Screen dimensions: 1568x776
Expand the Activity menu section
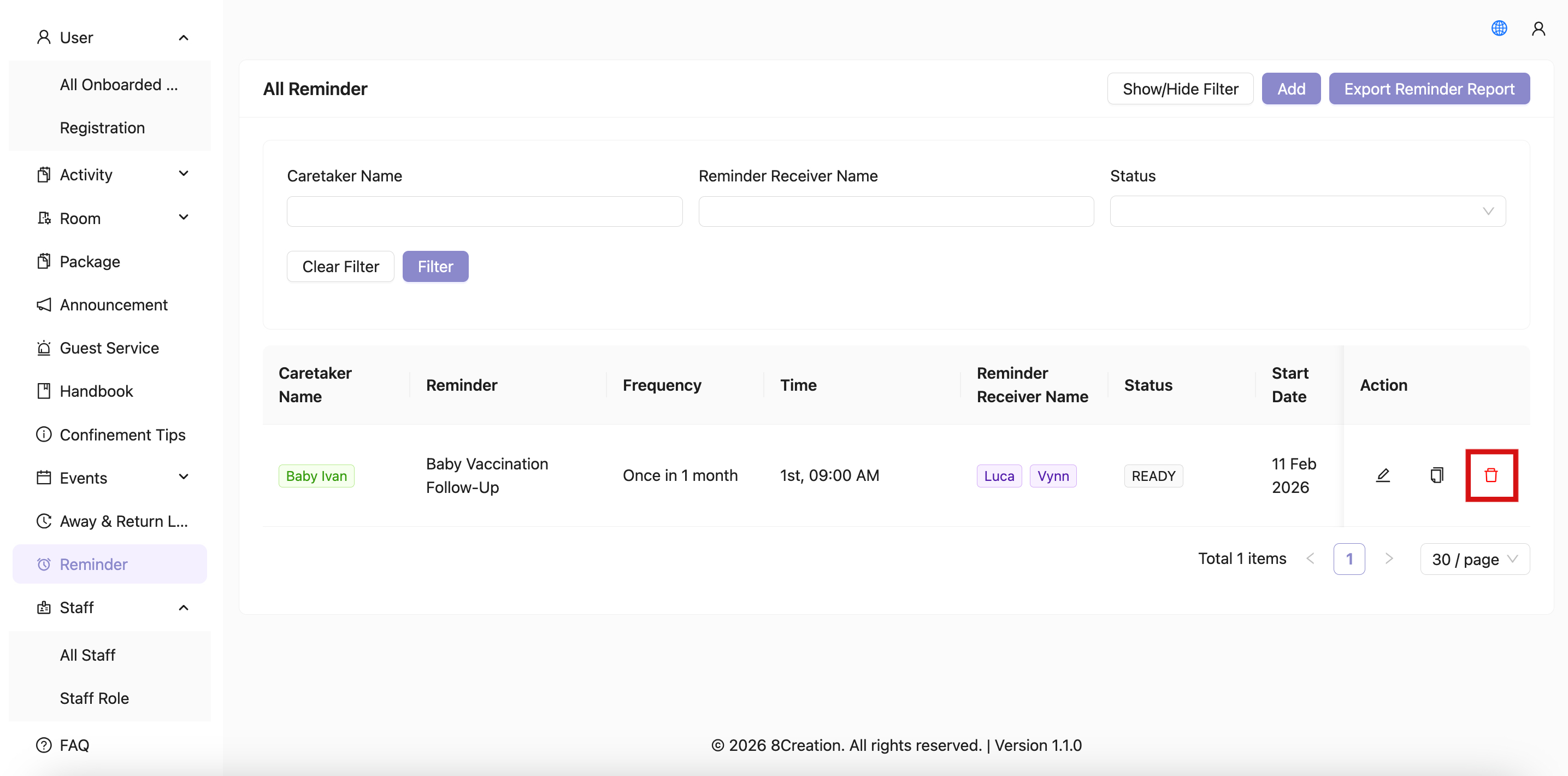pos(183,174)
